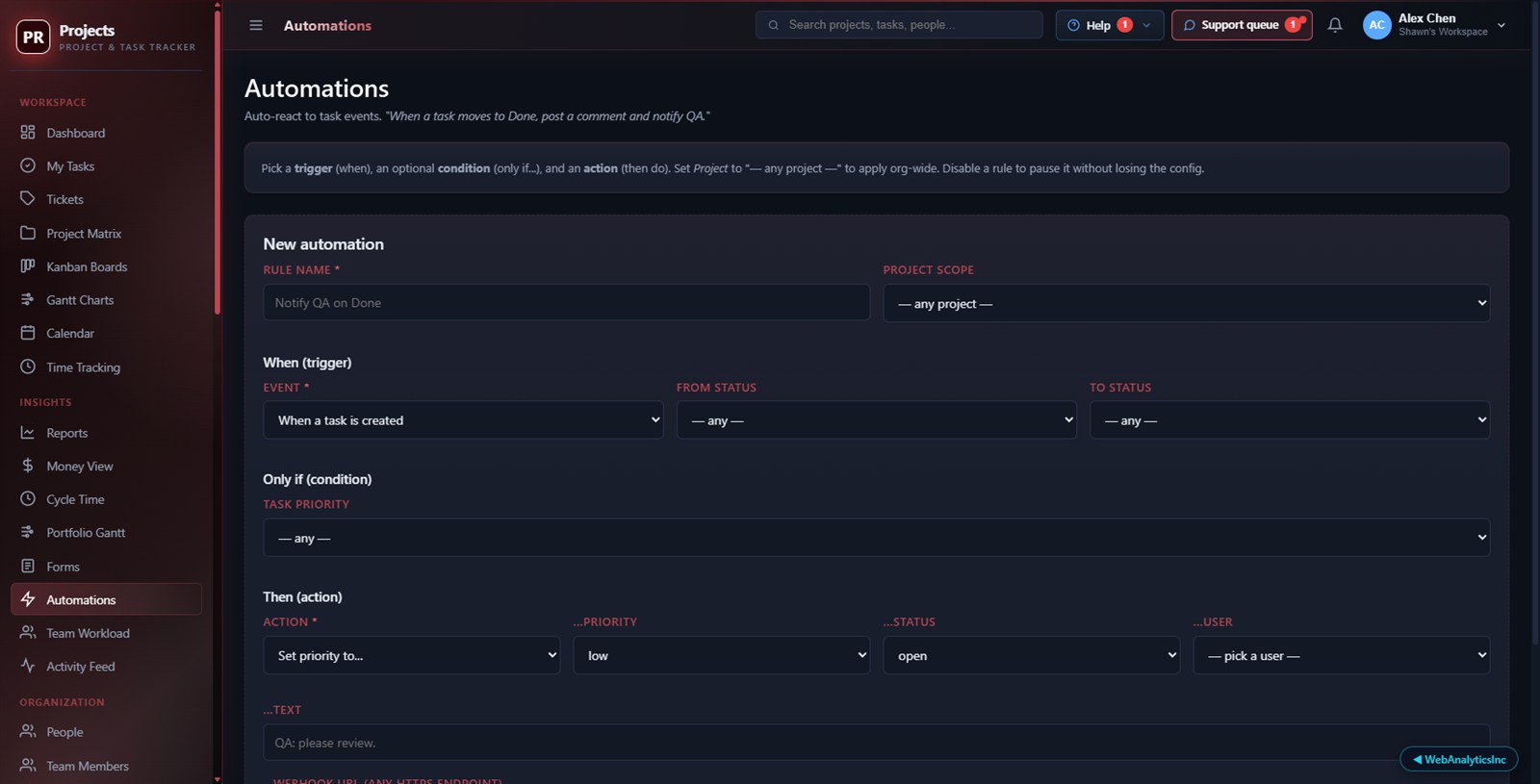
Task: Open the Event trigger dropdown
Action: tap(463, 420)
